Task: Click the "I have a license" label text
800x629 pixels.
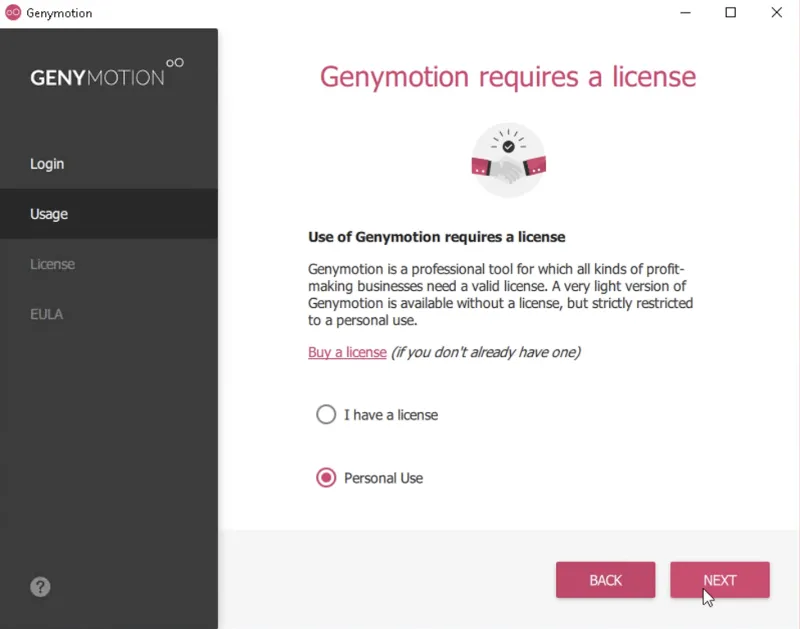Action: pos(391,415)
